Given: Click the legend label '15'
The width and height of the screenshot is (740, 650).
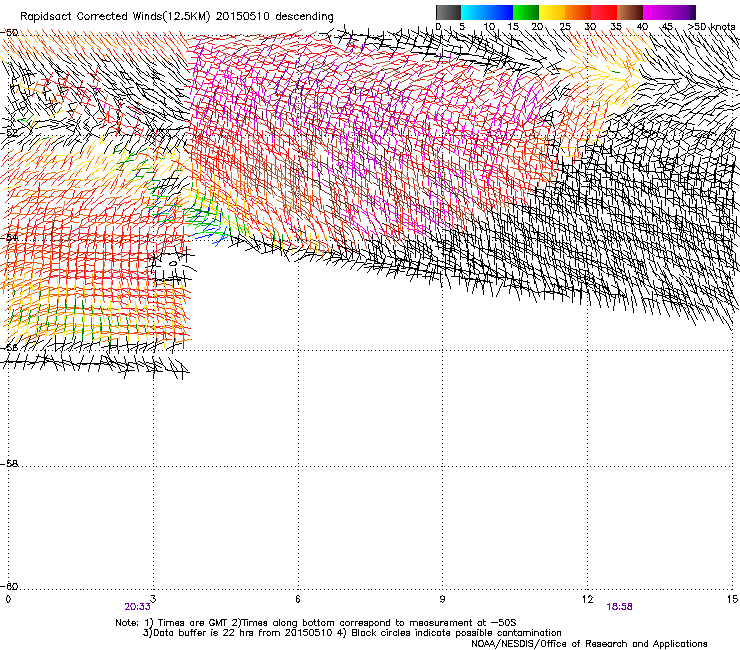Looking at the screenshot, I should tap(513, 27).
